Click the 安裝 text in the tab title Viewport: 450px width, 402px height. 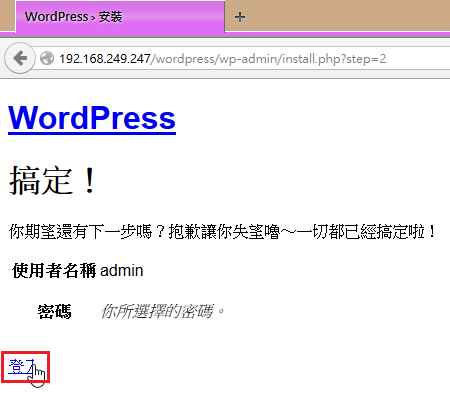tap(110, 17)
